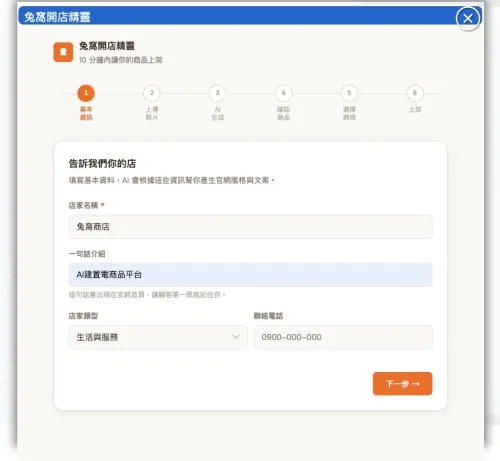Click the 填寫基本資料 description line

(x=171, y=180)
